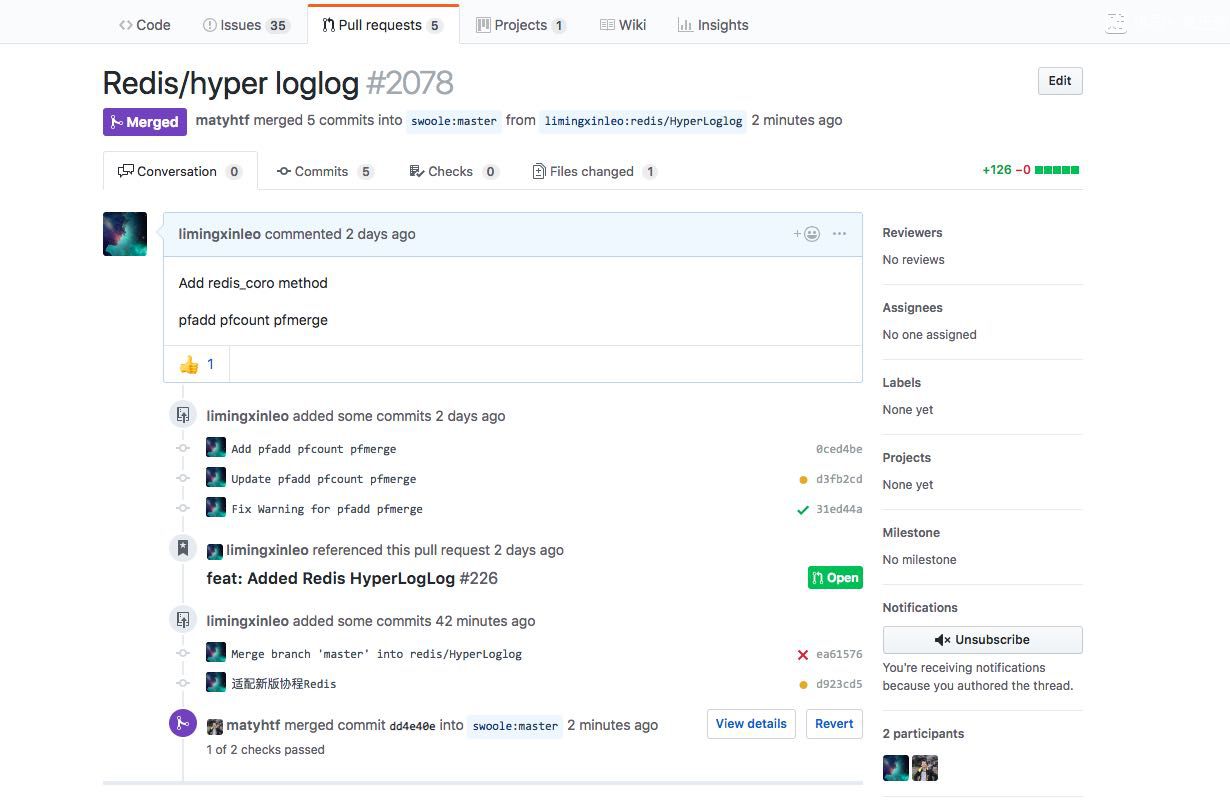The height and width of the screenshot is (800, 1230).
Task: Open matyhtf link in merge event
Action: (252, 725)
